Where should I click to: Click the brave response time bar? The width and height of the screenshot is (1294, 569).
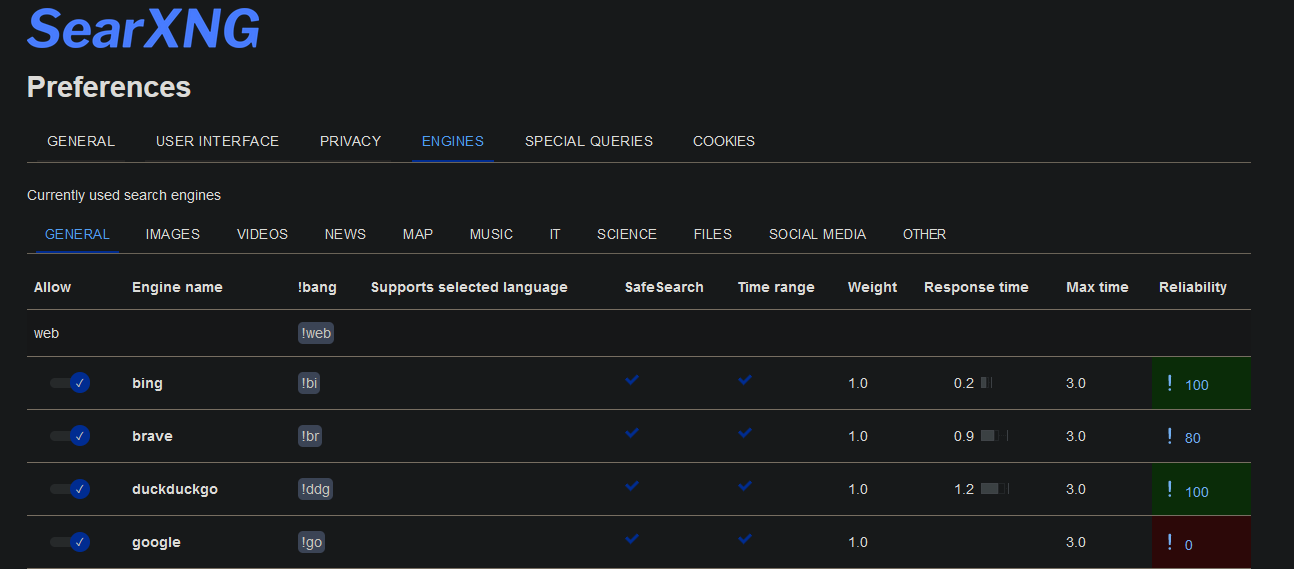(993, 436)
